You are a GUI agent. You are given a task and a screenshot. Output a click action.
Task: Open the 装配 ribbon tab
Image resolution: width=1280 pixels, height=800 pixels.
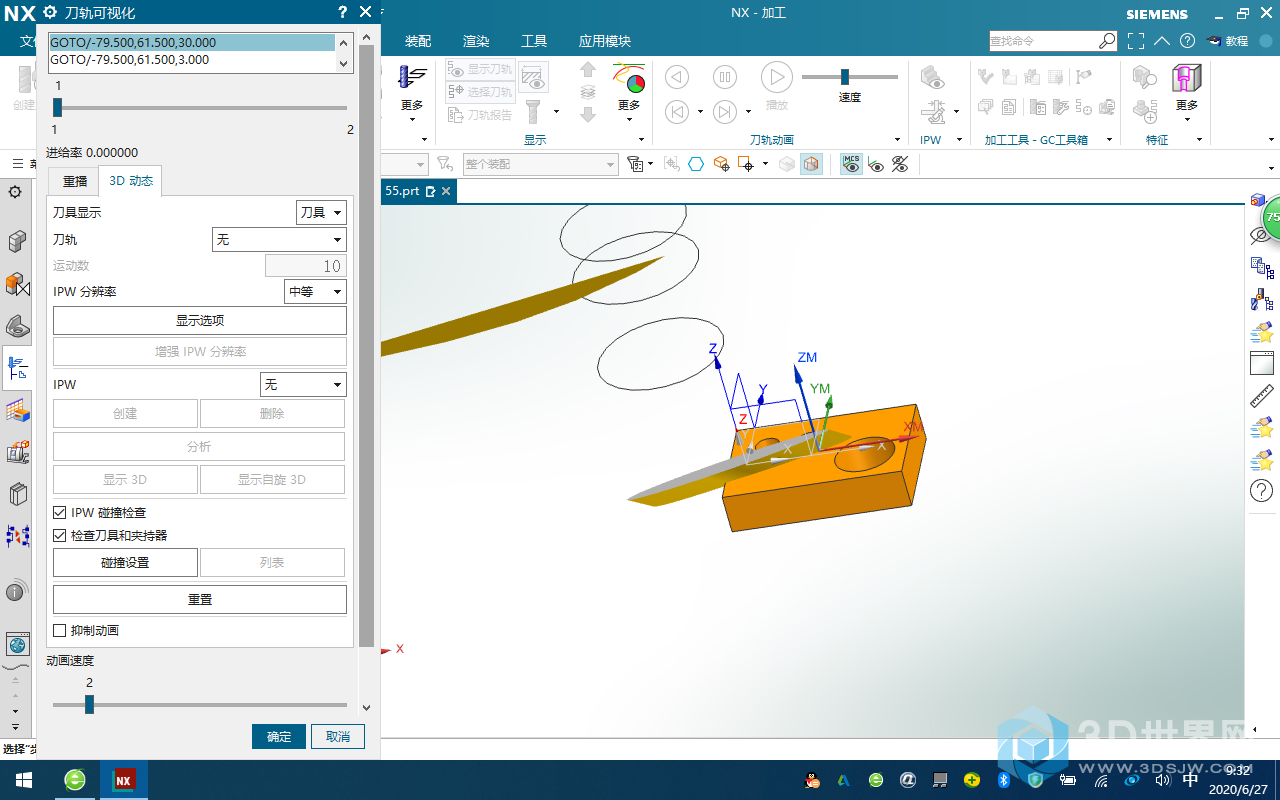point(418,41)
